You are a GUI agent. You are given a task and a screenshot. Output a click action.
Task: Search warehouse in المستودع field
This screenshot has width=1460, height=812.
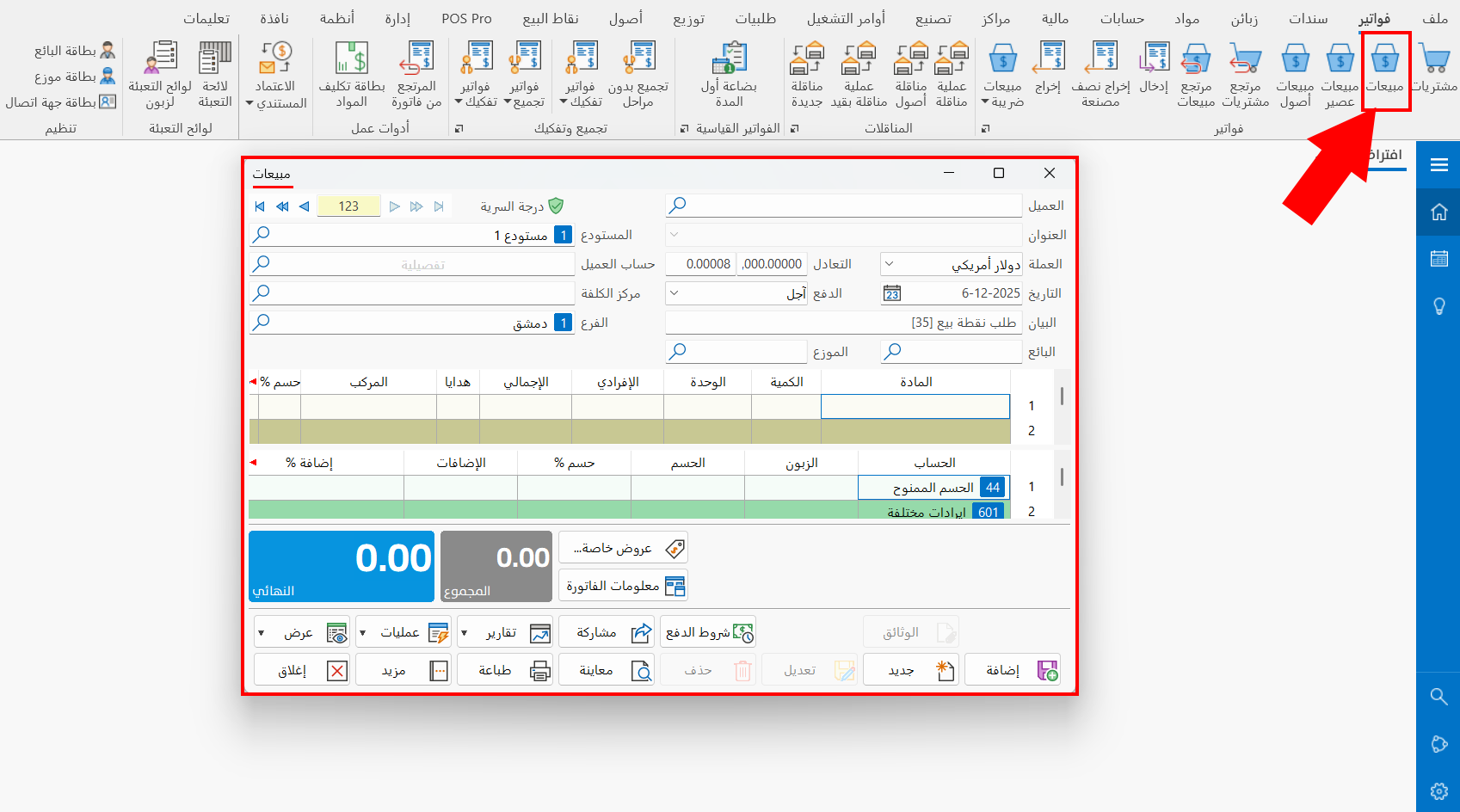(262, 234)
